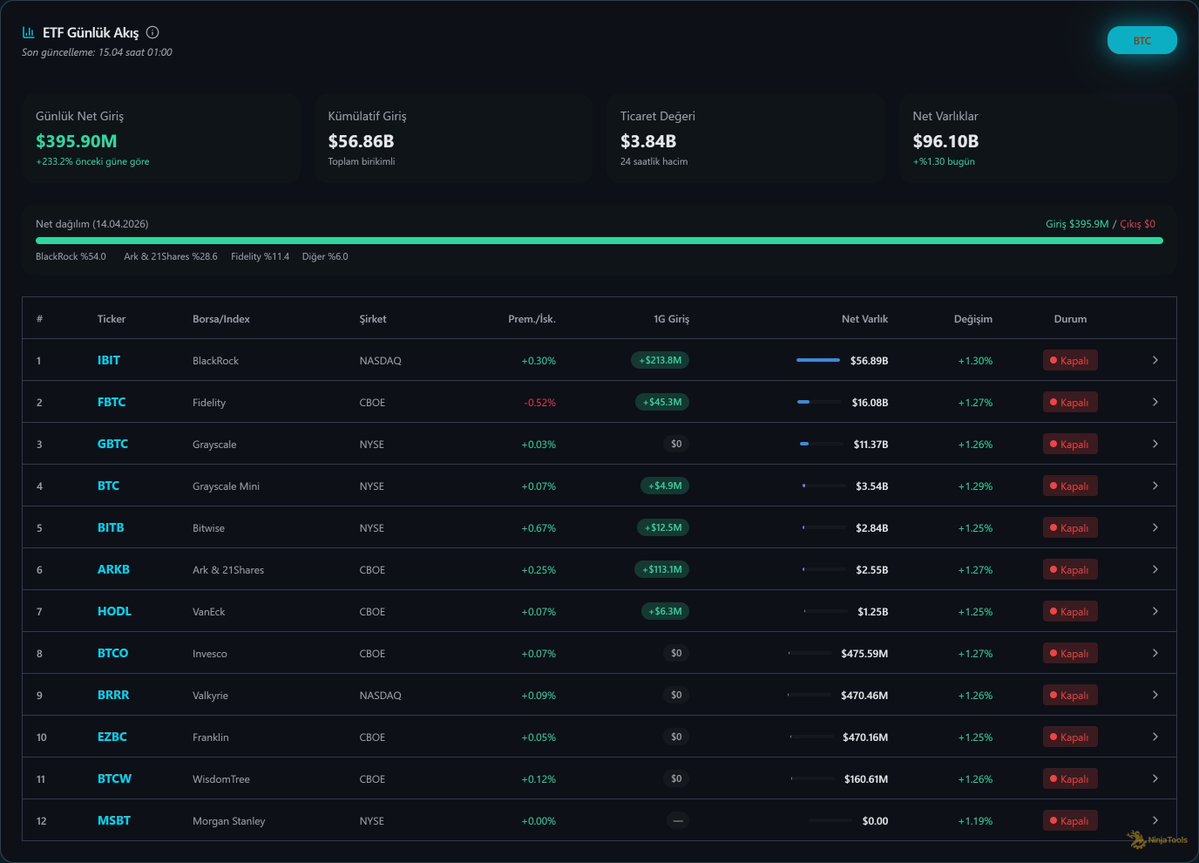Click the info icon beside ETF Günlük Akış
The height and width of the screenshot is (863, 1199).
click(152, 32)
